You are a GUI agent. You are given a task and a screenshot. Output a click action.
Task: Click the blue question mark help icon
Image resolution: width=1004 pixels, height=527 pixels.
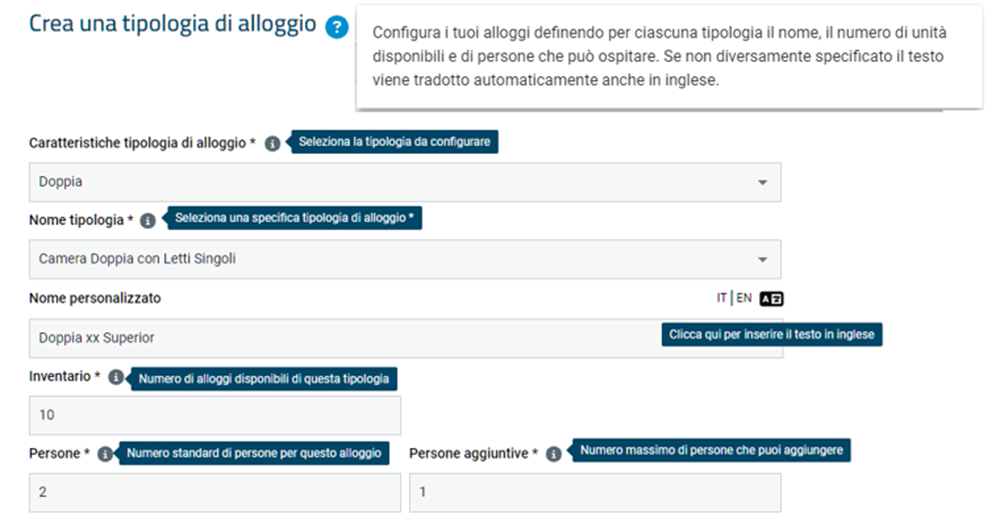click(x=337, y=28)
